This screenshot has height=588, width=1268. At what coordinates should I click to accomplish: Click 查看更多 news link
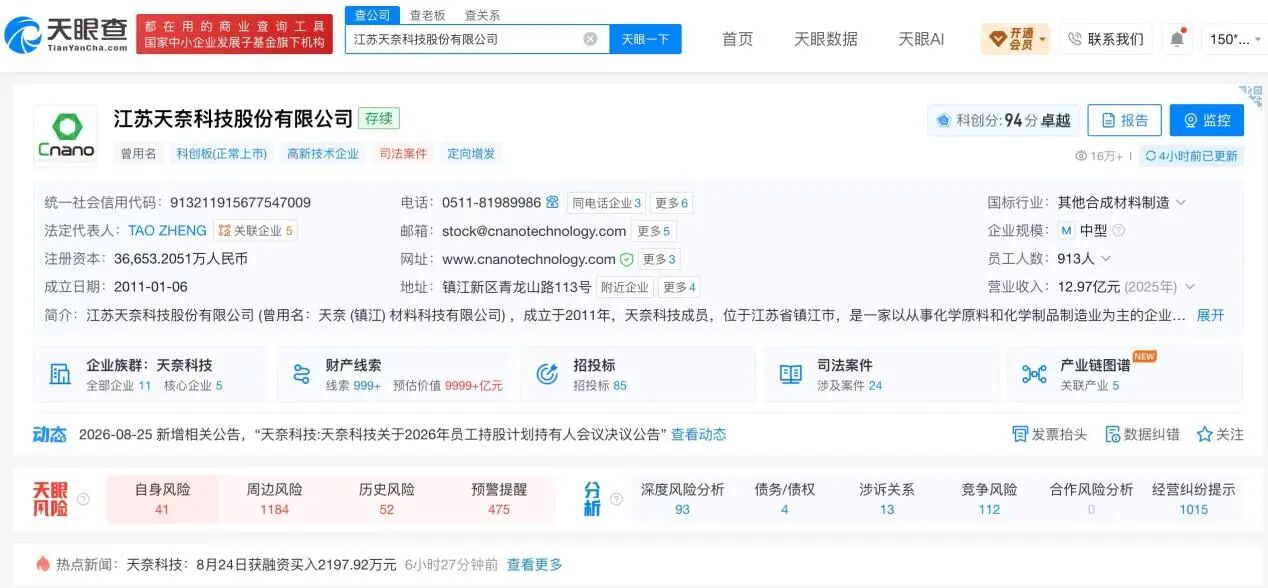[534, 564]
